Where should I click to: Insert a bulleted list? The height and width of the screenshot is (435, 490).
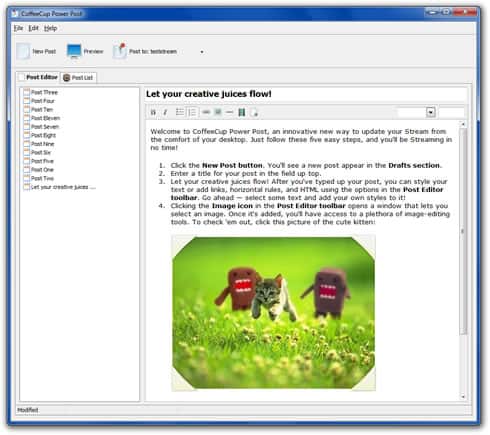180,112
